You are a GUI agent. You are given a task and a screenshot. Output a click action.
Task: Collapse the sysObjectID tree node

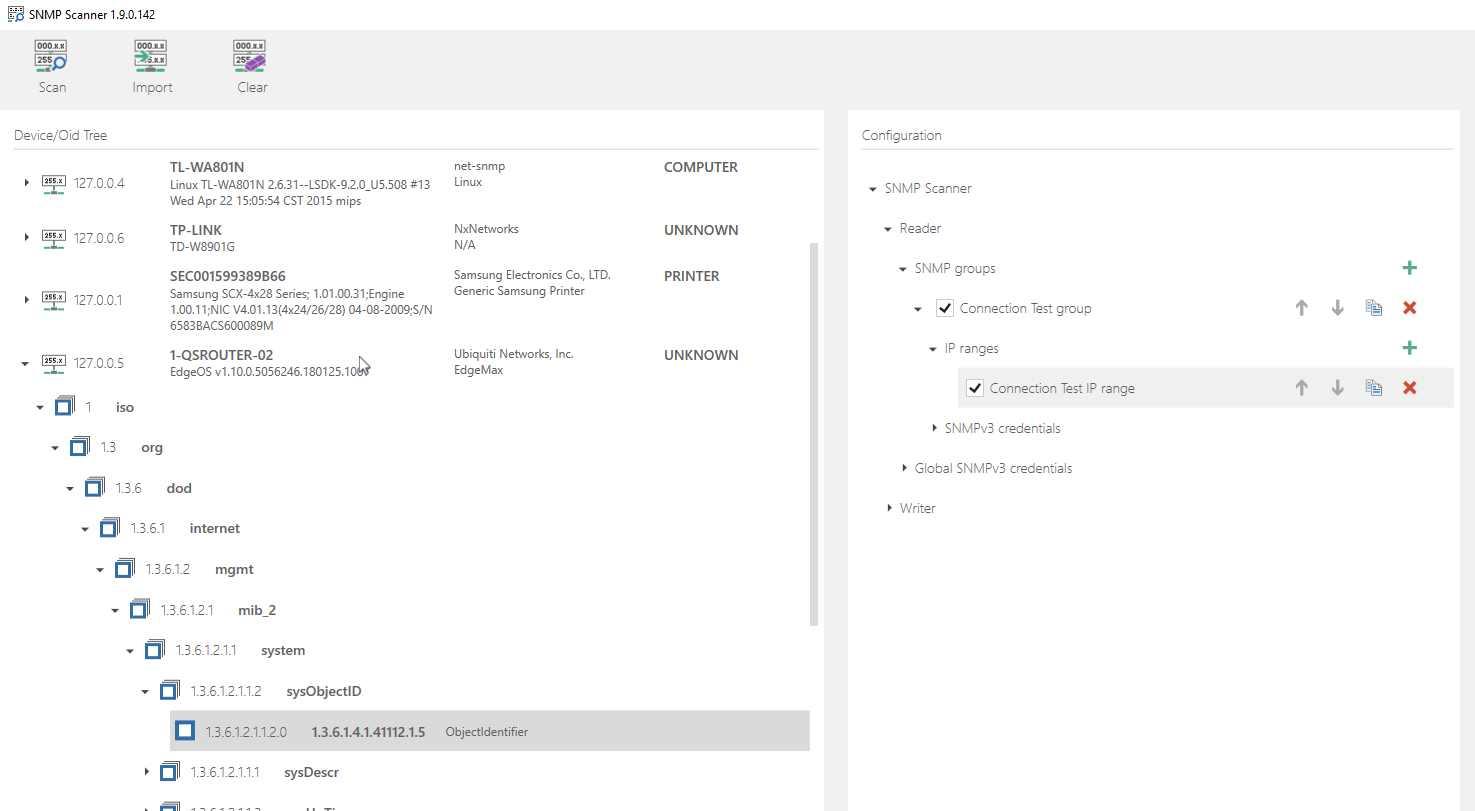point(145,692)
